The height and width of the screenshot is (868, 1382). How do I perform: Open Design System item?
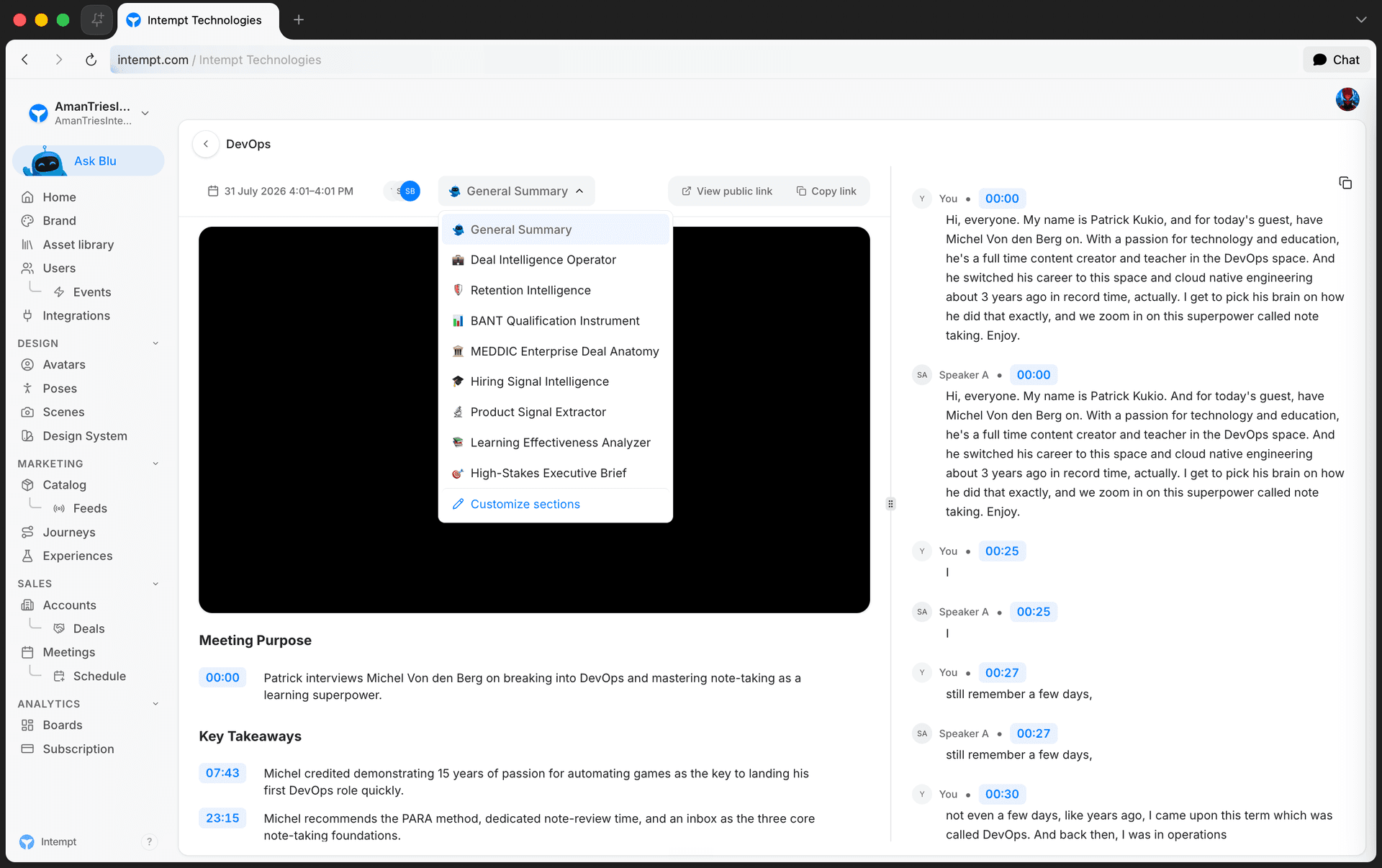(x=85, y=436)
